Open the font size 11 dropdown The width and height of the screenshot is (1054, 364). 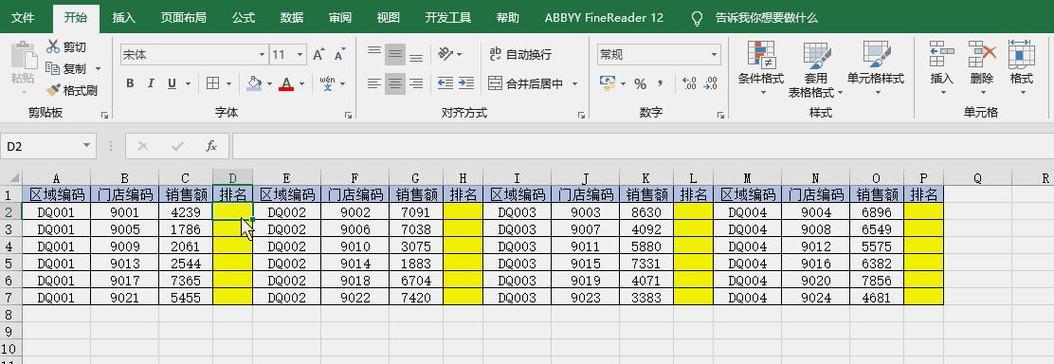300,55
